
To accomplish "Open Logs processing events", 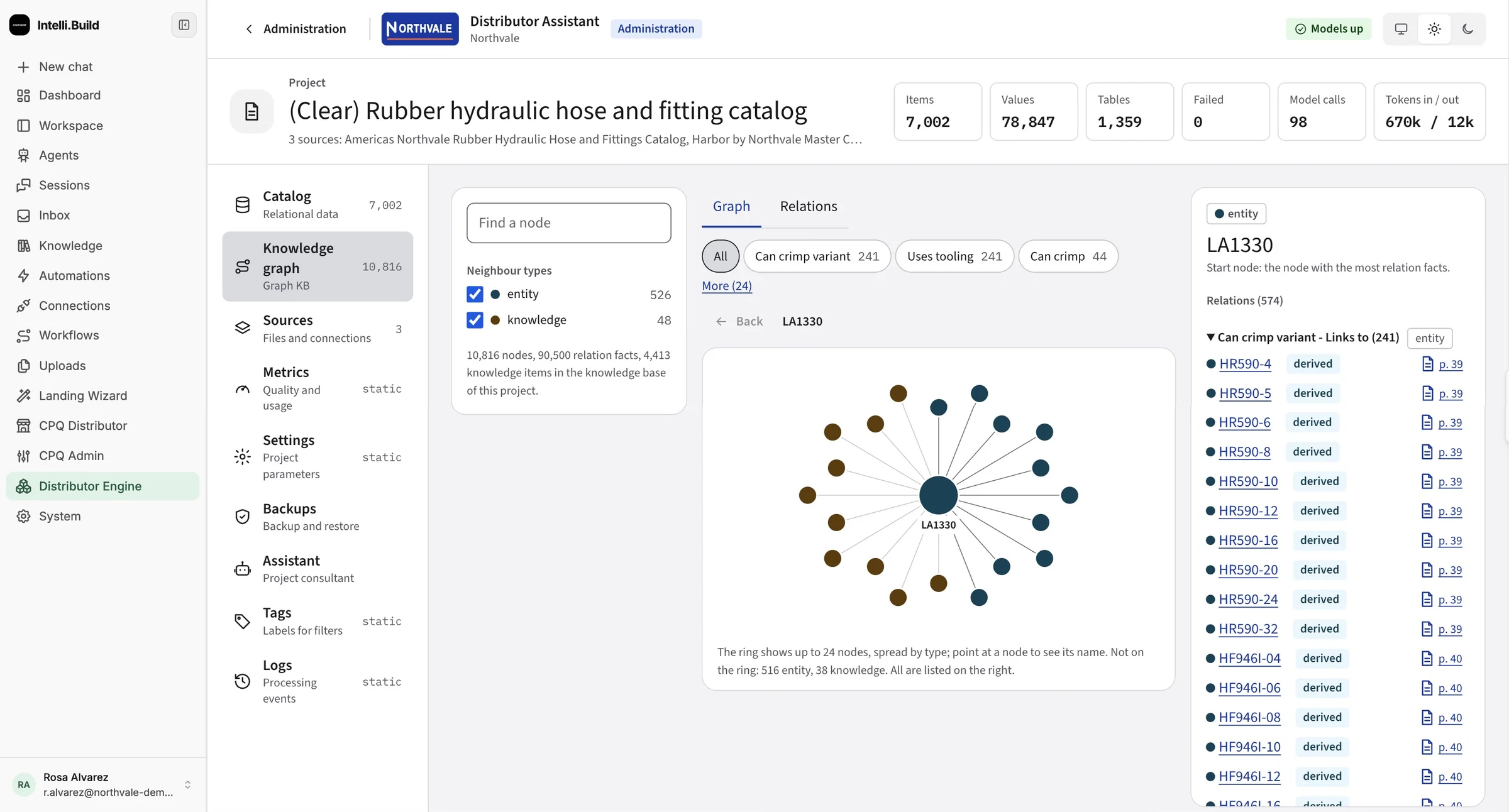I will [x=318, y=681].
